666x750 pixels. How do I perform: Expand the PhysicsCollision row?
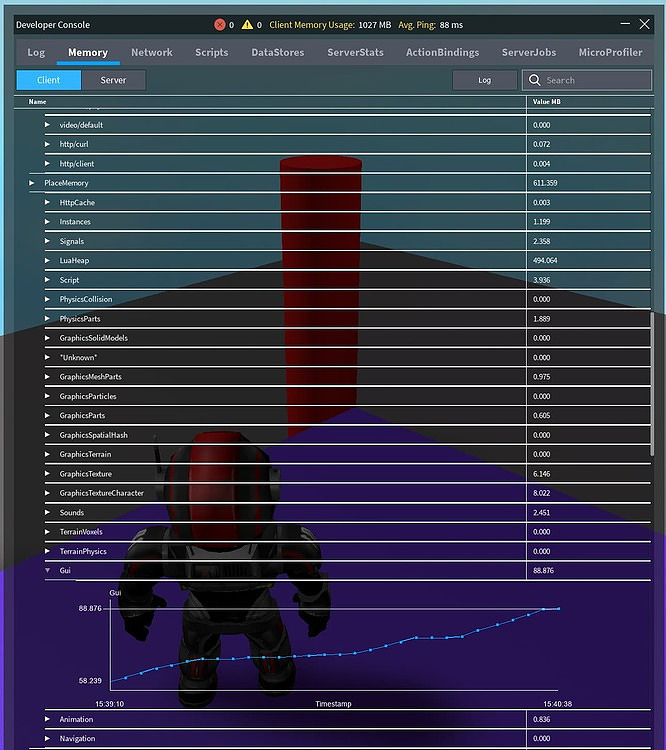click(x=47, y=299)
